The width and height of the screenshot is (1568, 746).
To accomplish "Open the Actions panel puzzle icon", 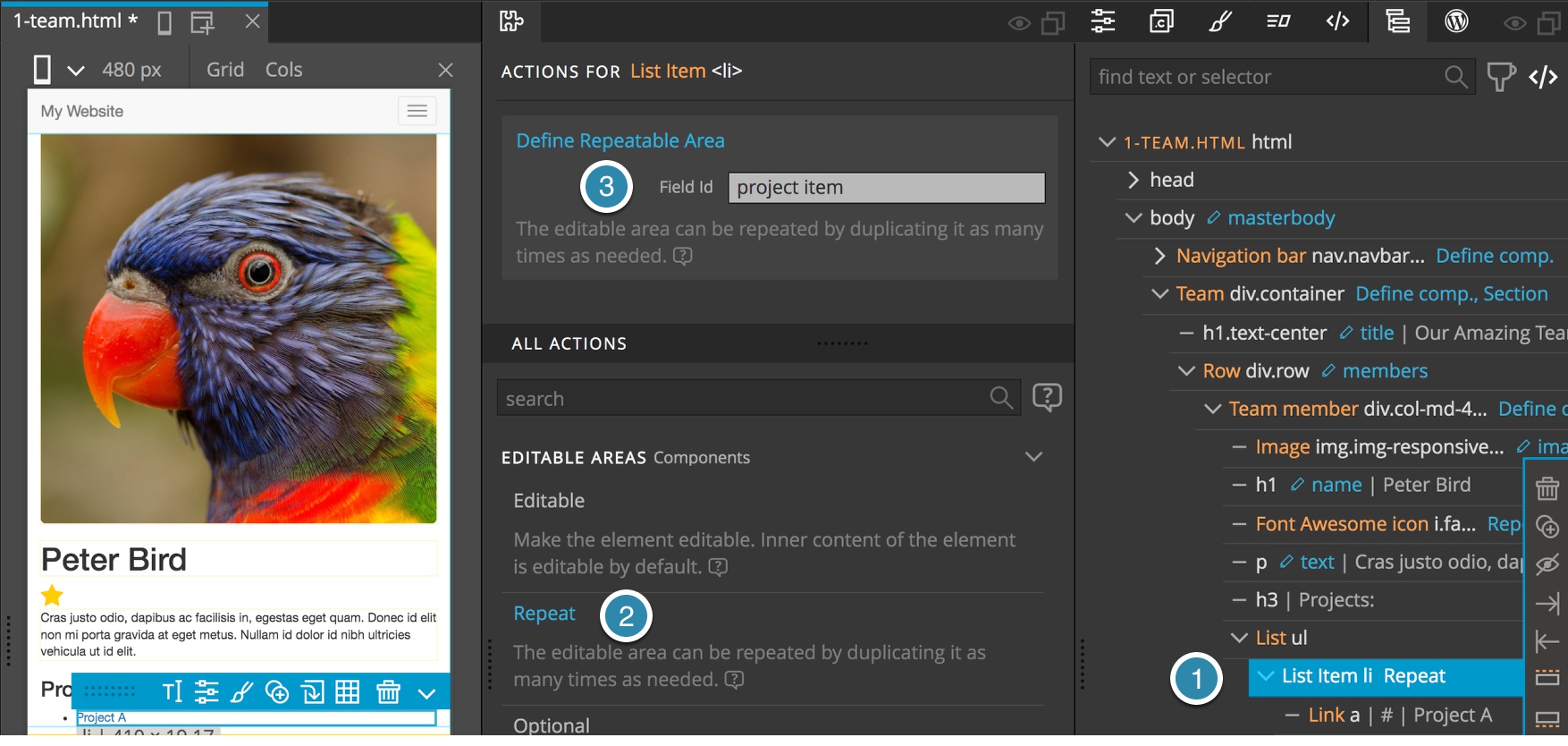I will [x=511, y=21].
